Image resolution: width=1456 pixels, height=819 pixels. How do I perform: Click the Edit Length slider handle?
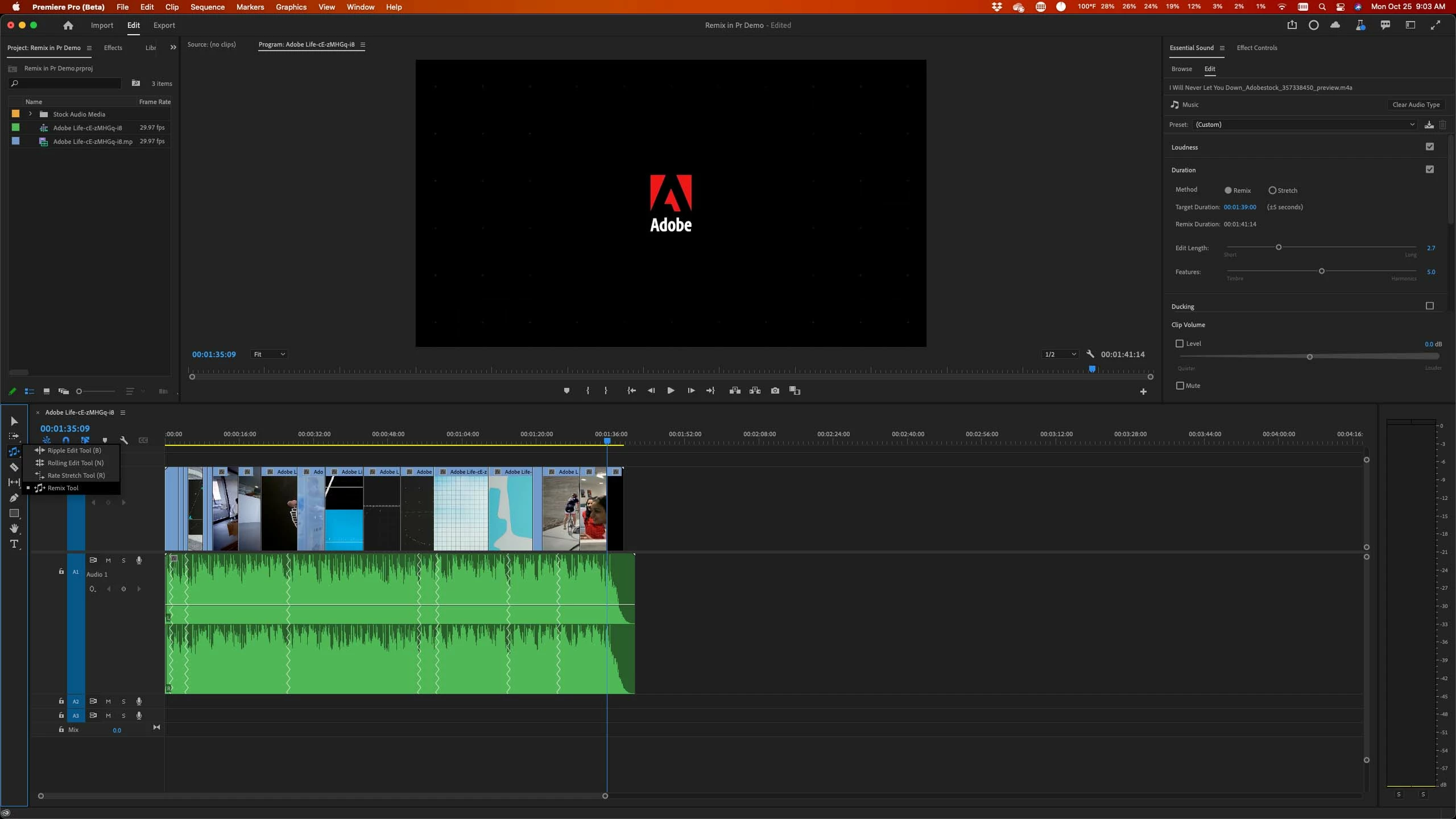click(1279, 247)
